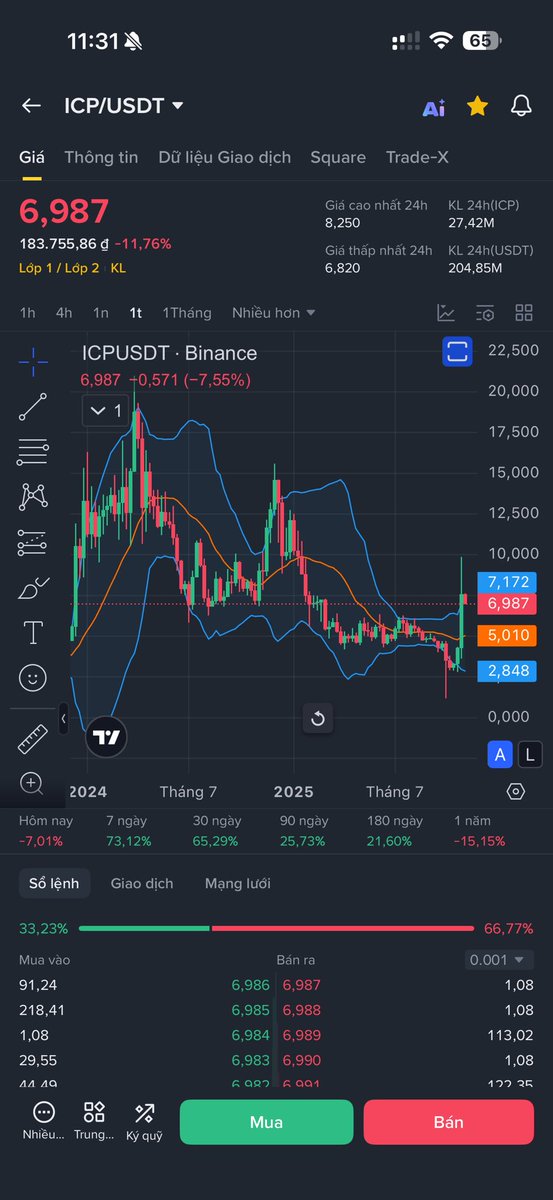Toggle the favorite star icon
The width and height of the screenshot is (553, 1200).
coord(478,106)
